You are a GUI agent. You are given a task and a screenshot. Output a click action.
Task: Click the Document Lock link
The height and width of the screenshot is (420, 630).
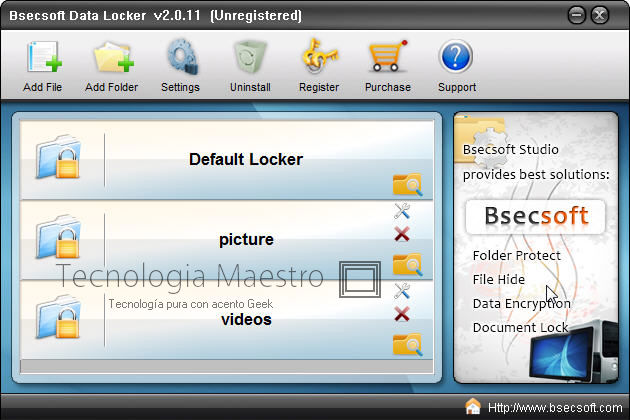(520, 328)
